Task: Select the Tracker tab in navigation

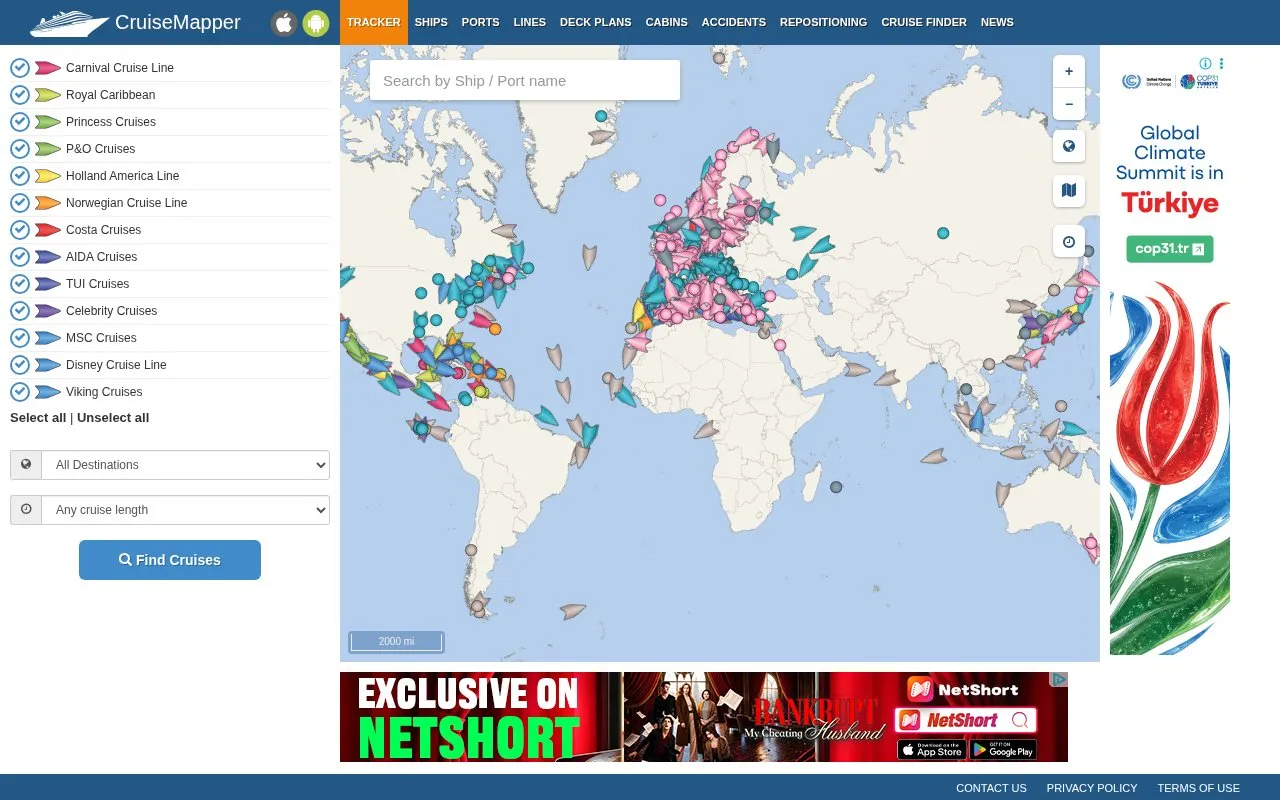Action: (x=374, y=22)
